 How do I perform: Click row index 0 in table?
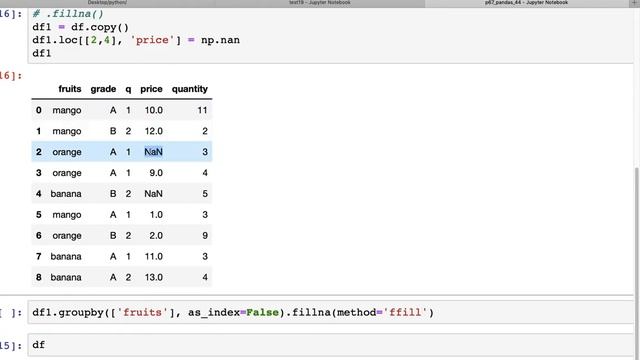point(39,110)
